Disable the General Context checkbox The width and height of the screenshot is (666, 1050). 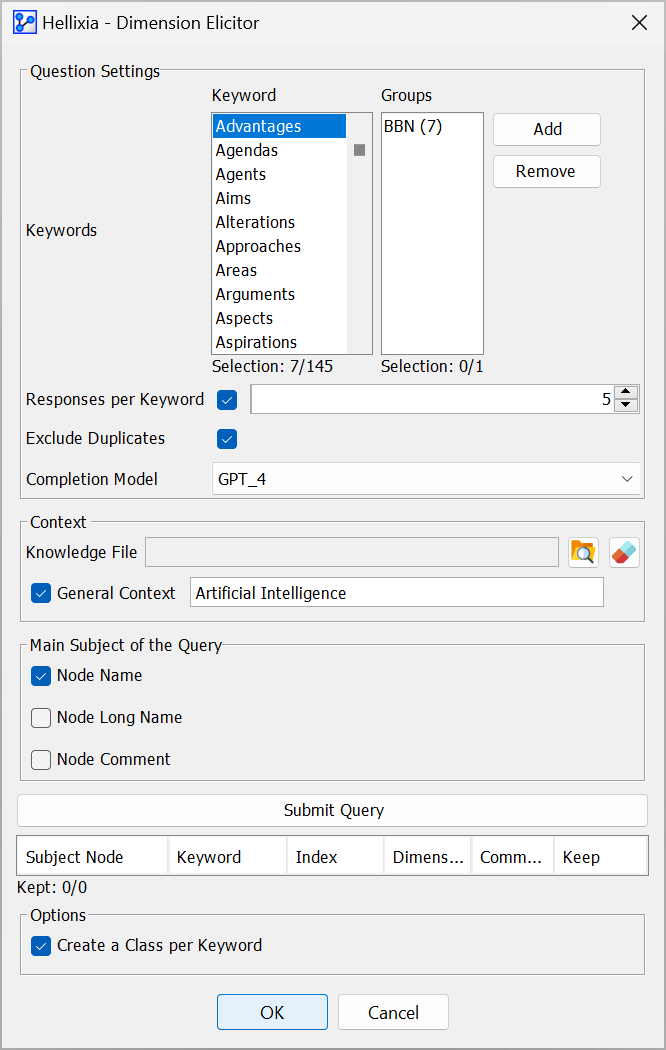41,593
